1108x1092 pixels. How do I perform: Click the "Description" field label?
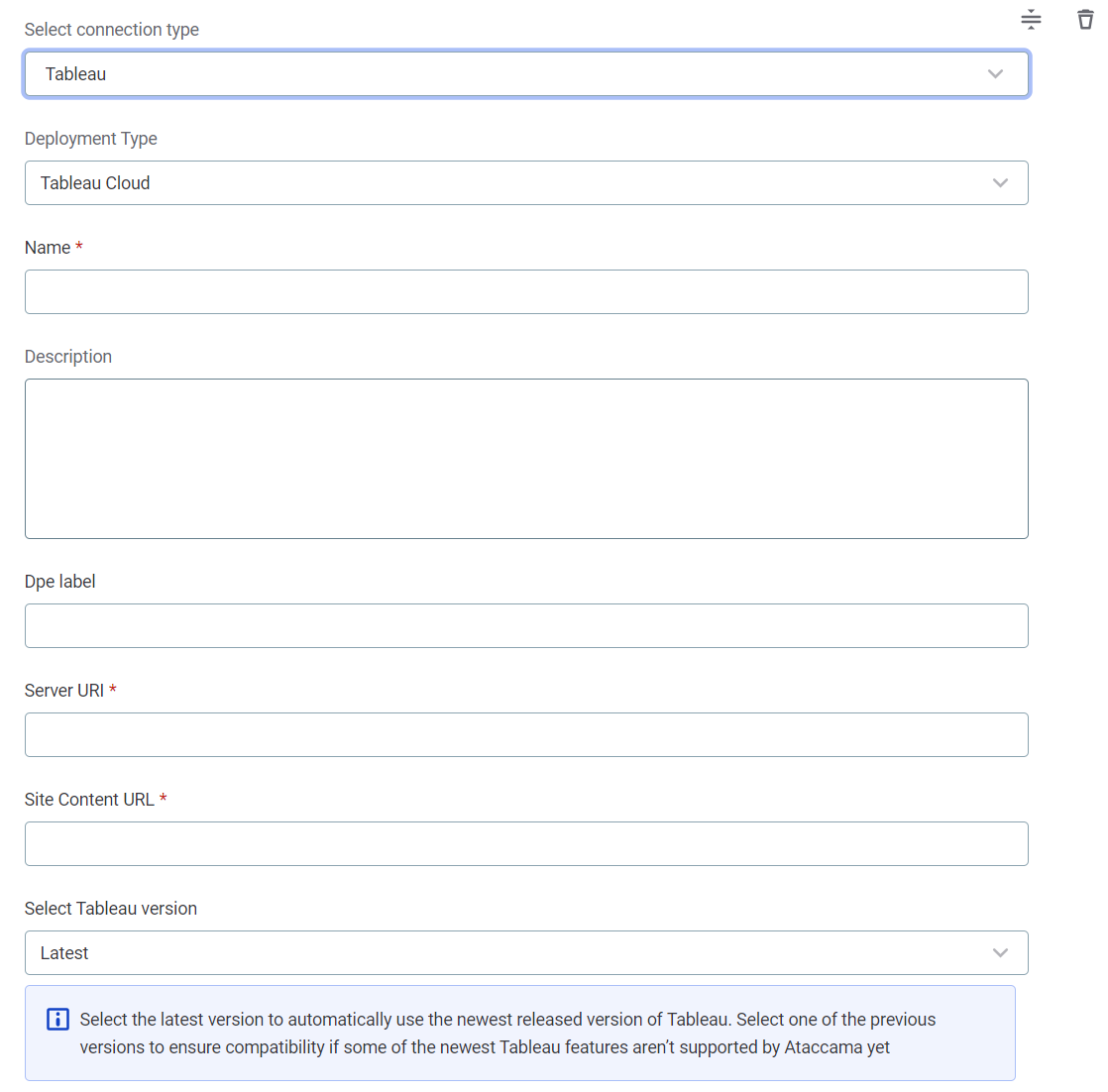pyautogui.click(x=68, y=357)
